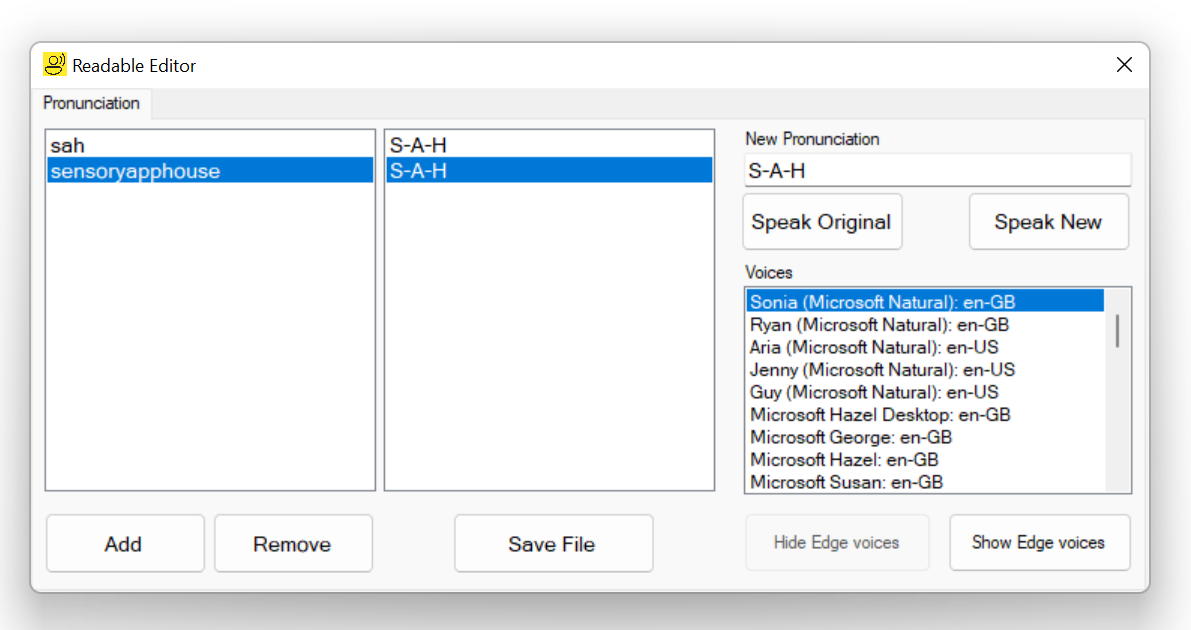Screen dimensions: 1191x630
Task: Switch to the Pronunciation tab
Action: 91,103
